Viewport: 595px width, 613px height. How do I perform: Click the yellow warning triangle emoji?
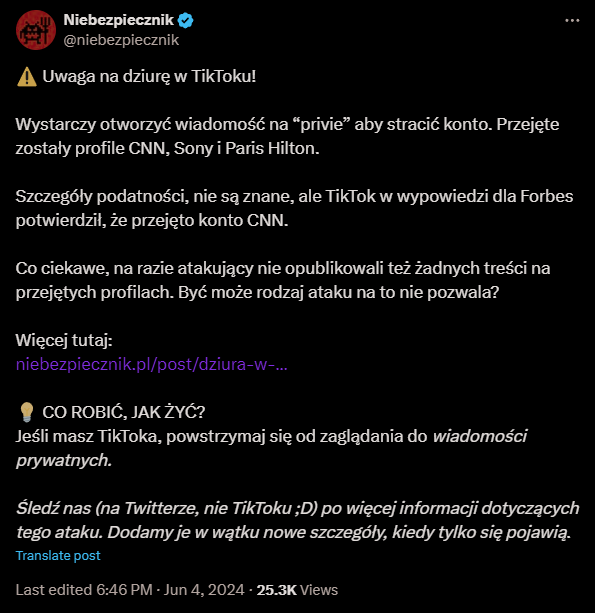tap(27, 77)
